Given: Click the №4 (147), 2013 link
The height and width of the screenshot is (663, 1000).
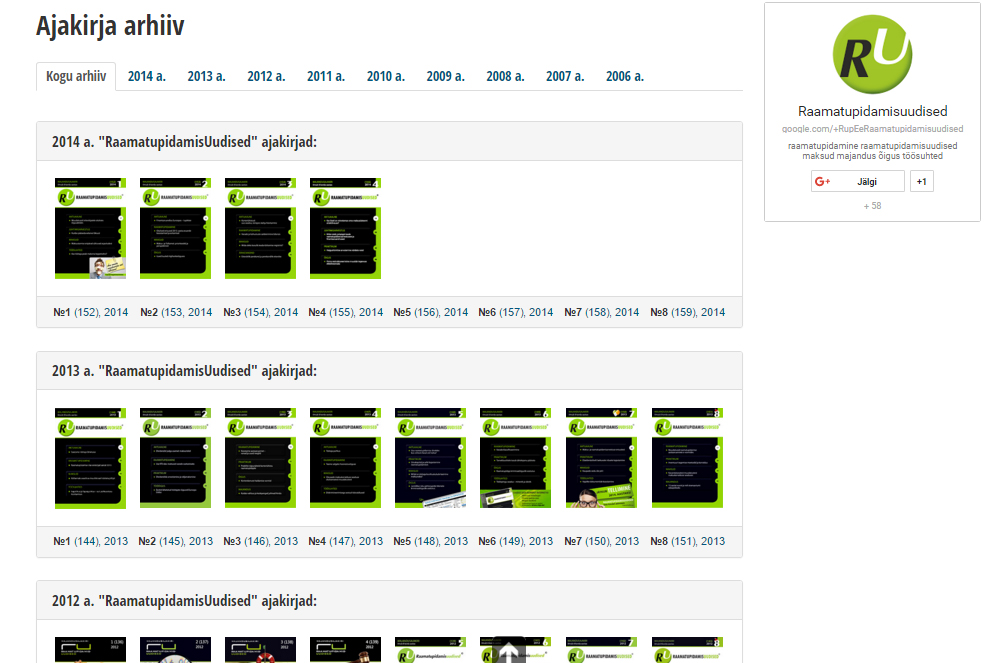Looking at the screenshot, I should (x=346, y=541).
